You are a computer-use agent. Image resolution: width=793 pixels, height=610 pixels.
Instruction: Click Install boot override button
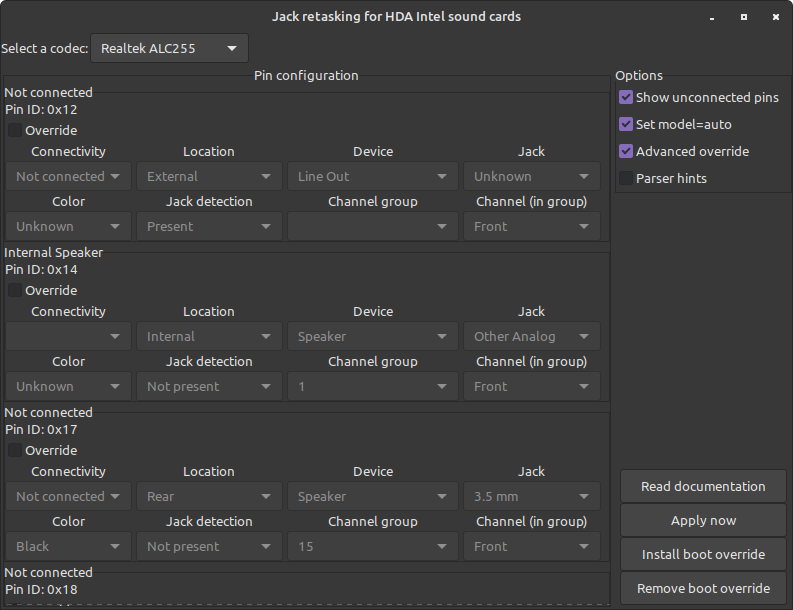coord(703,554)
